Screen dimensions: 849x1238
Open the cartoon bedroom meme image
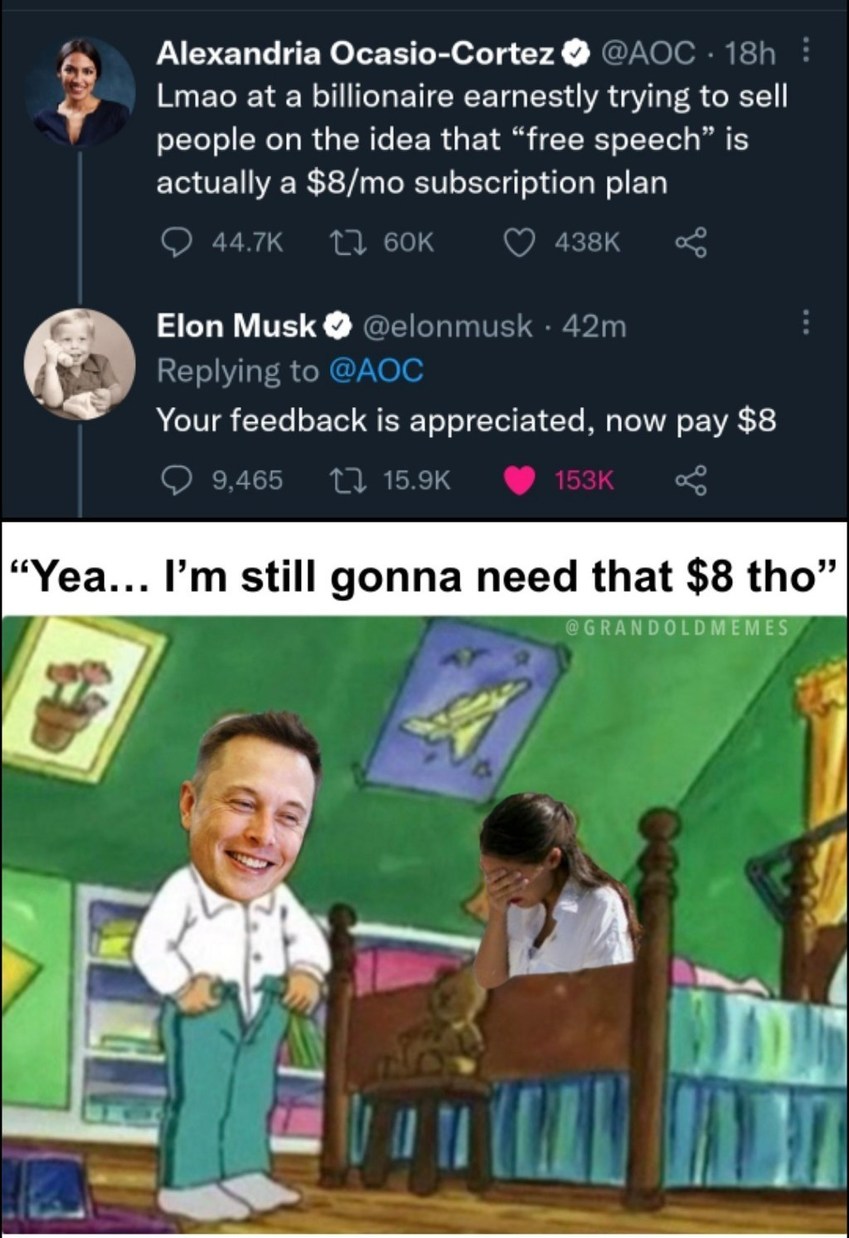(424, 923)
